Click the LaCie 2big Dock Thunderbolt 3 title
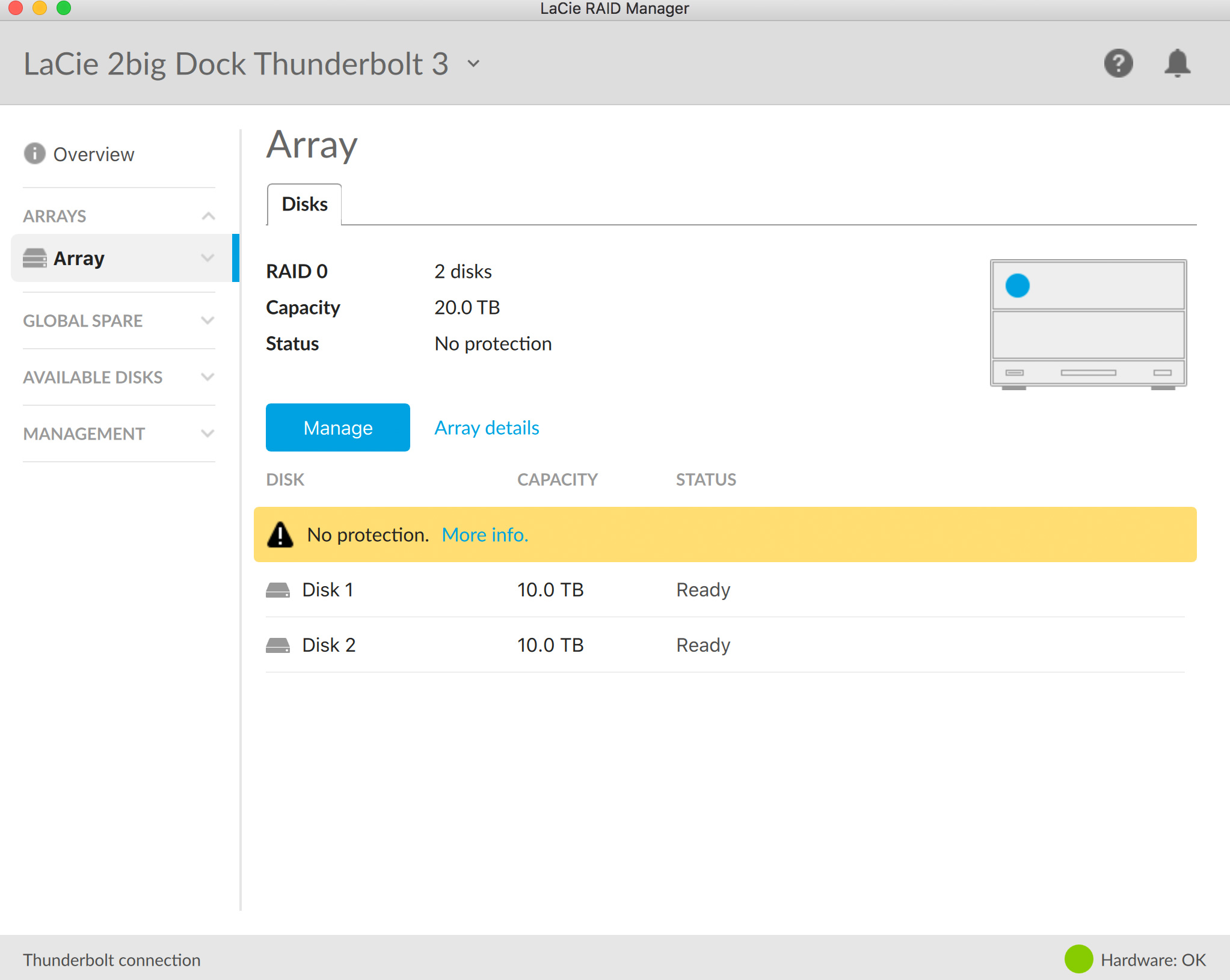1230x980 pixels. coord(236,63)
